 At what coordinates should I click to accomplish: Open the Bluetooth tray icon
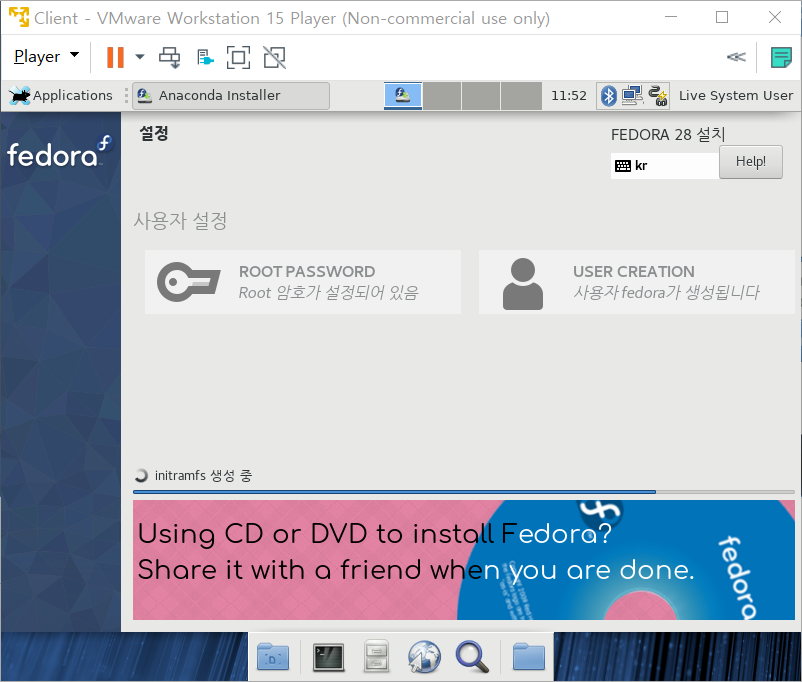[x=609, y=96]
